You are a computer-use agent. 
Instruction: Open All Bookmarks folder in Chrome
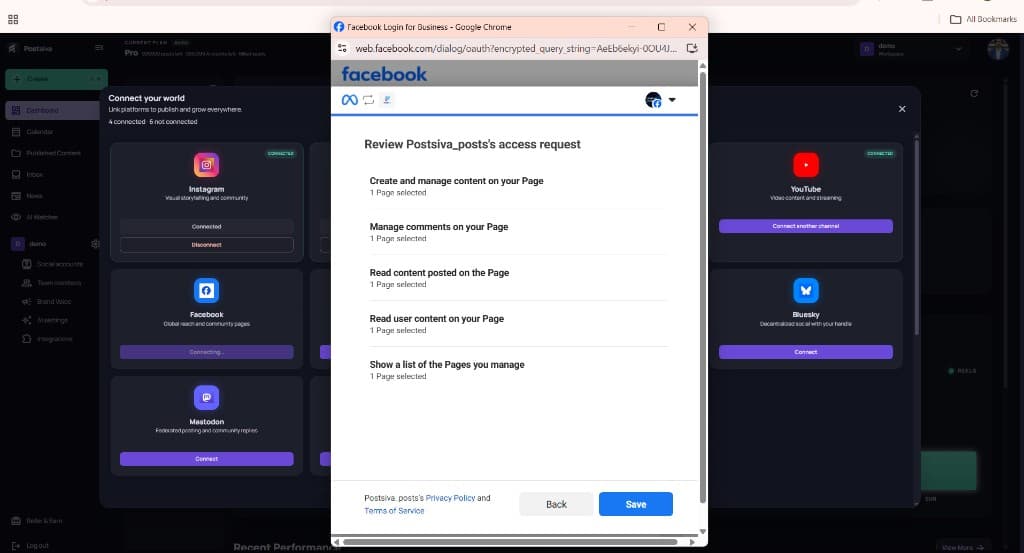tap(983, 19)
